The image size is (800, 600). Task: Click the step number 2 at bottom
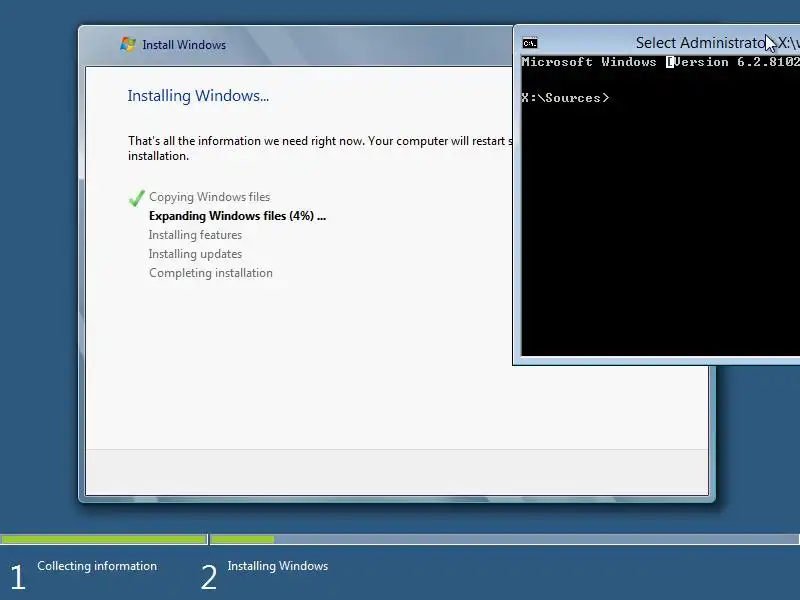209,577
